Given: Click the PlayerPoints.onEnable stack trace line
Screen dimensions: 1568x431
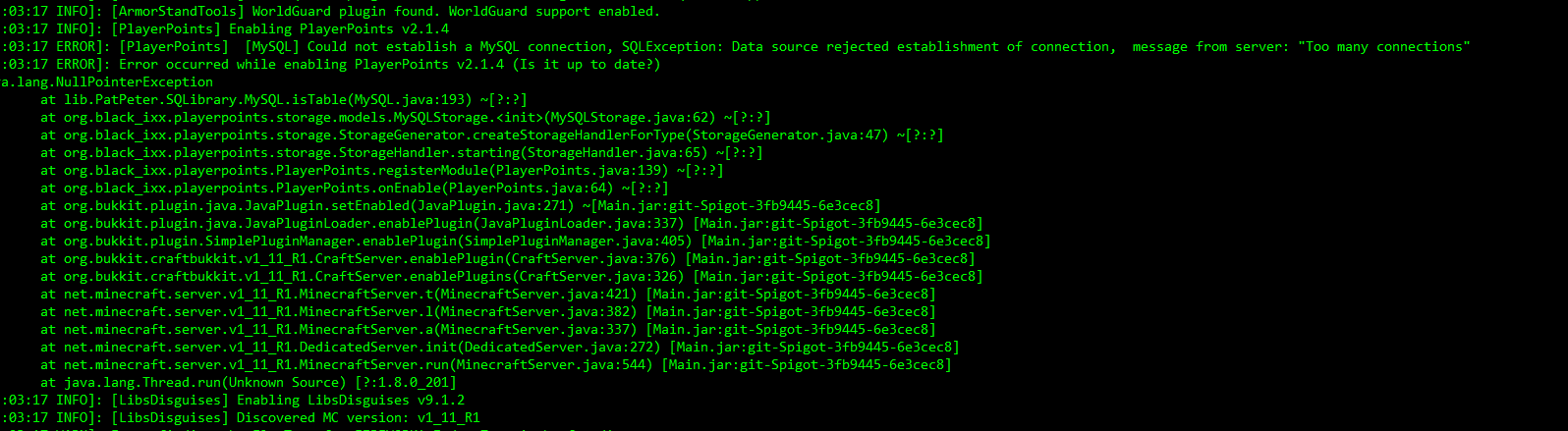Looking at the screenshot, I should point(354,189).
